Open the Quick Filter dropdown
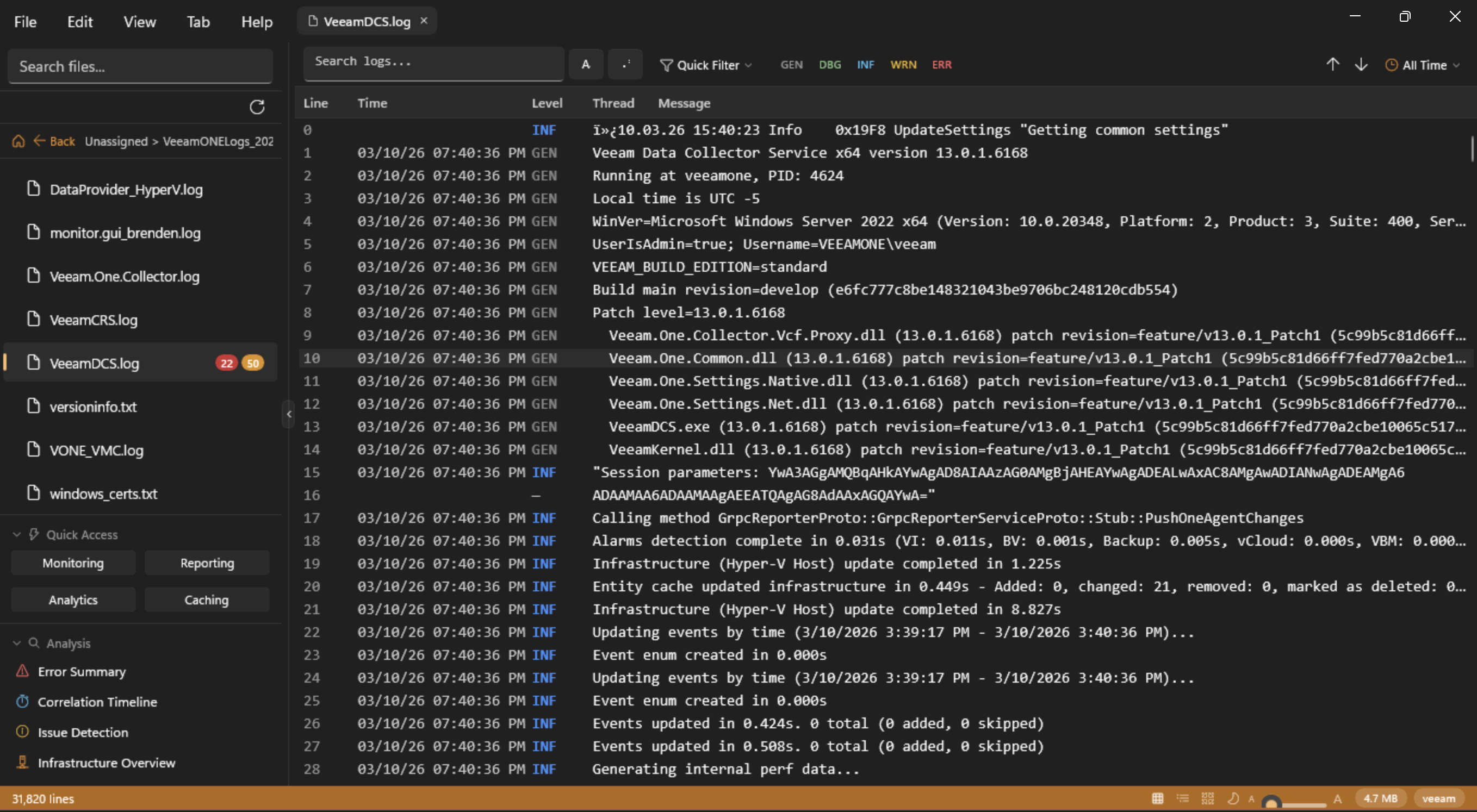Screen dimensions: 1477x812 click(706, 65)
